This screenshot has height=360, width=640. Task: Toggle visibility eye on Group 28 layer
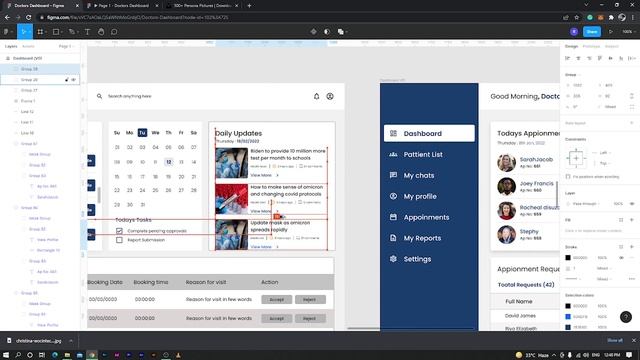73,80
